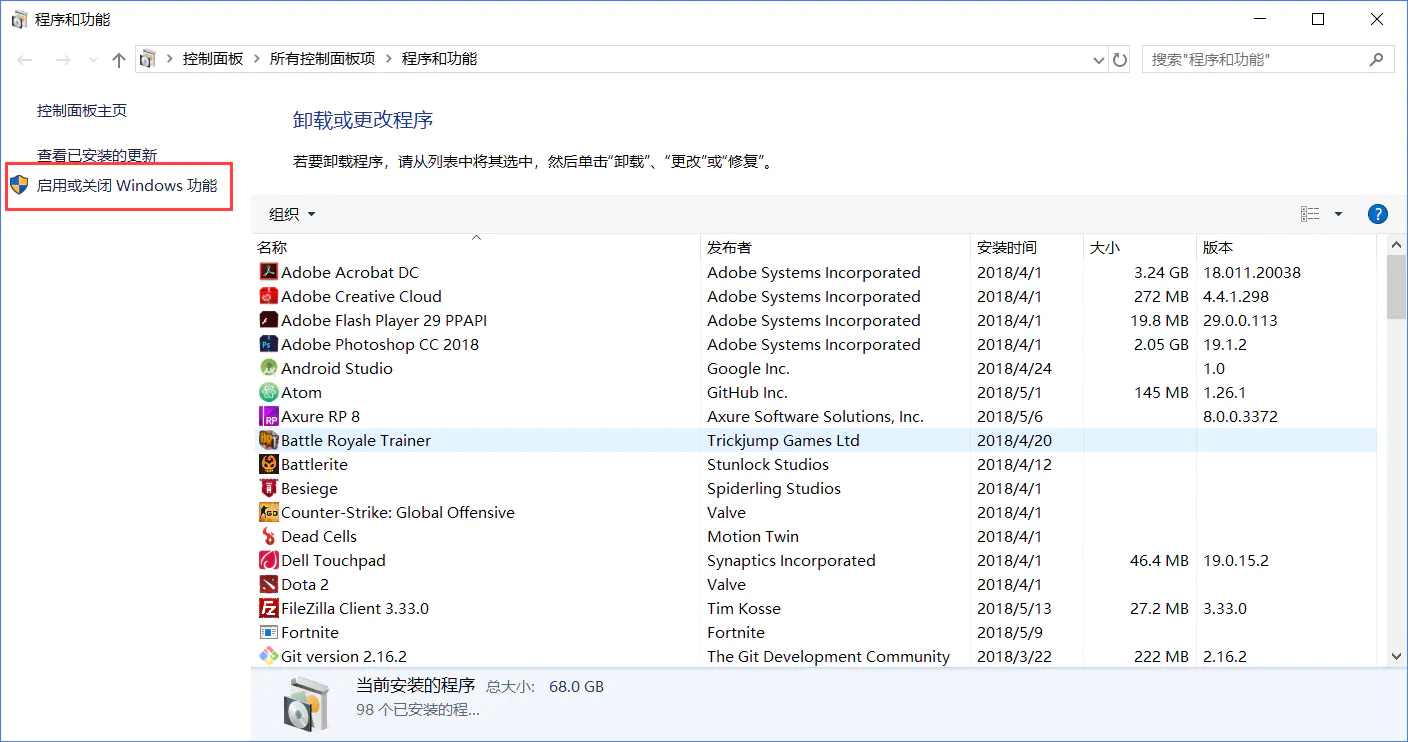1408x742 pixels.
Task: Navigate to 控制面板 in the breadcrumb
Action: point(213,59)
